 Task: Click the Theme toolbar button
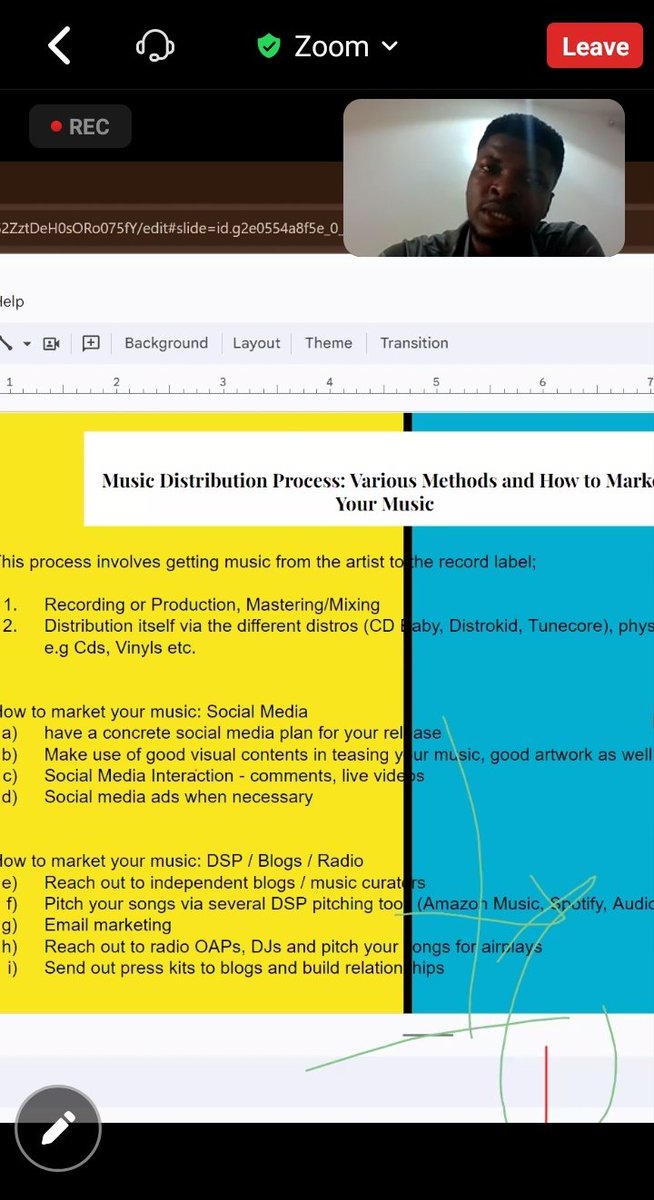tap(328, 343)
